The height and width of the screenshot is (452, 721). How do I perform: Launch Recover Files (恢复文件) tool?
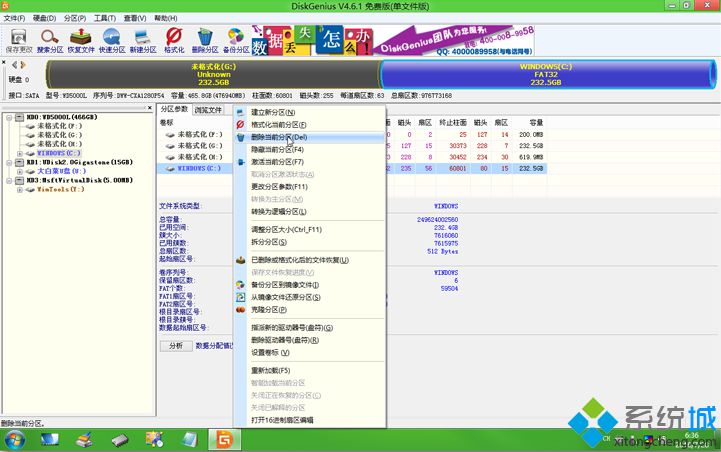click(x=81, y=40)
